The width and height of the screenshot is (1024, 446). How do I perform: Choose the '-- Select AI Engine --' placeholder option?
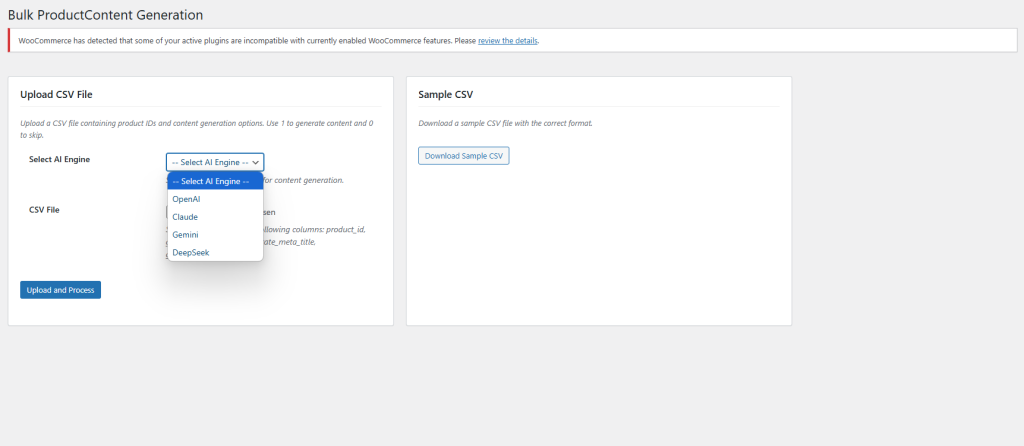click(x=215, y=182)
